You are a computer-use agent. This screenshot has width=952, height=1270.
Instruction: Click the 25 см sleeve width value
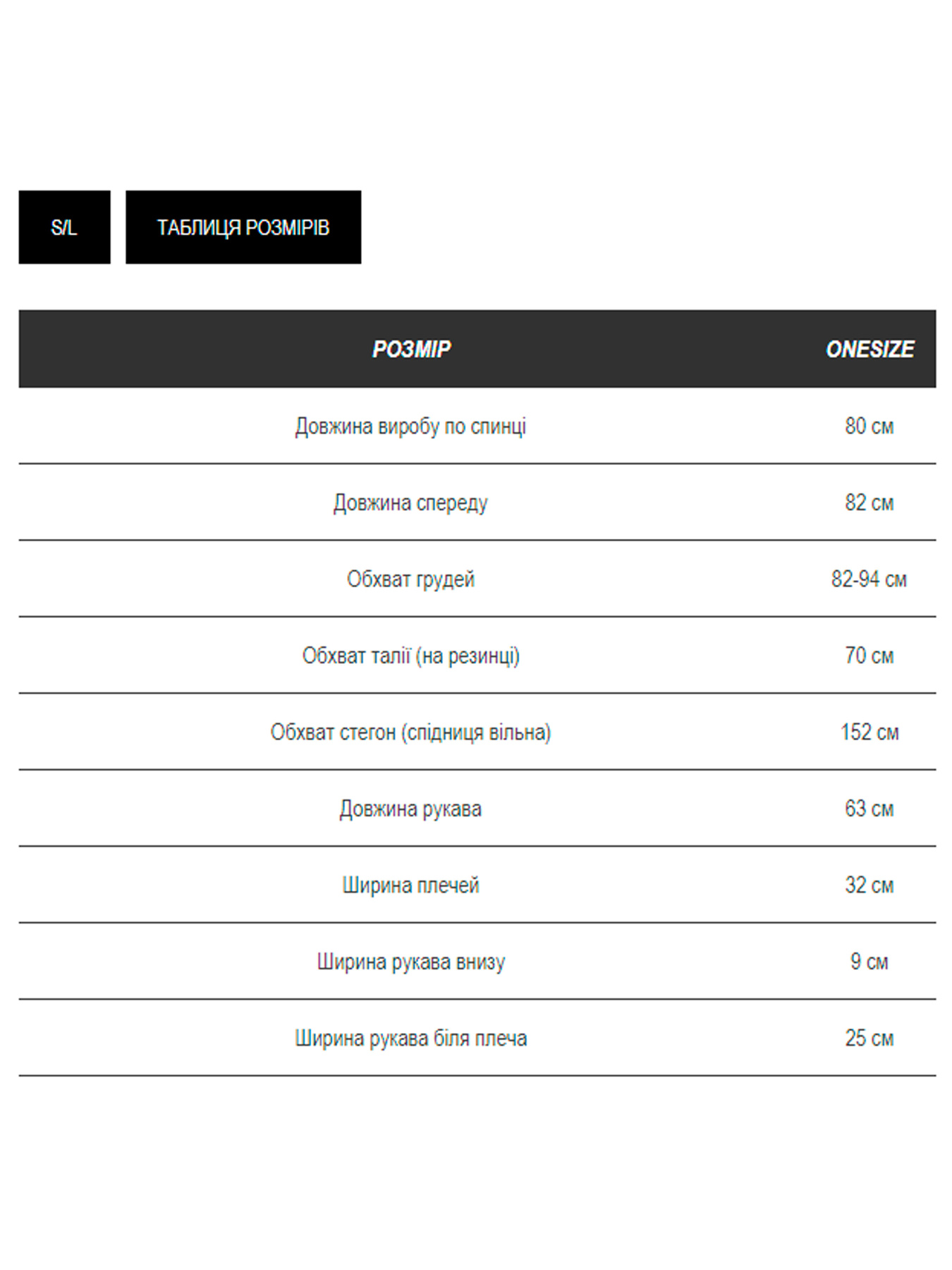869,1039
